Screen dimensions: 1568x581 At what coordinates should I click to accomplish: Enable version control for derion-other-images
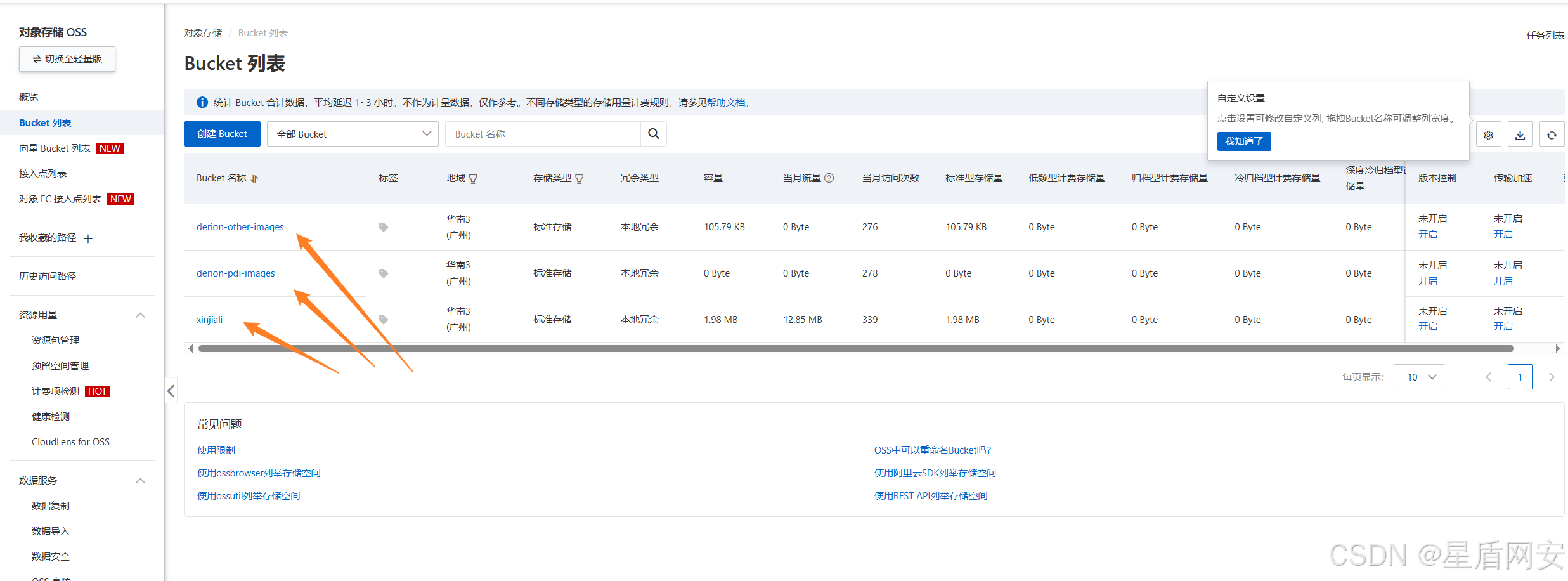coord(1428,235)
